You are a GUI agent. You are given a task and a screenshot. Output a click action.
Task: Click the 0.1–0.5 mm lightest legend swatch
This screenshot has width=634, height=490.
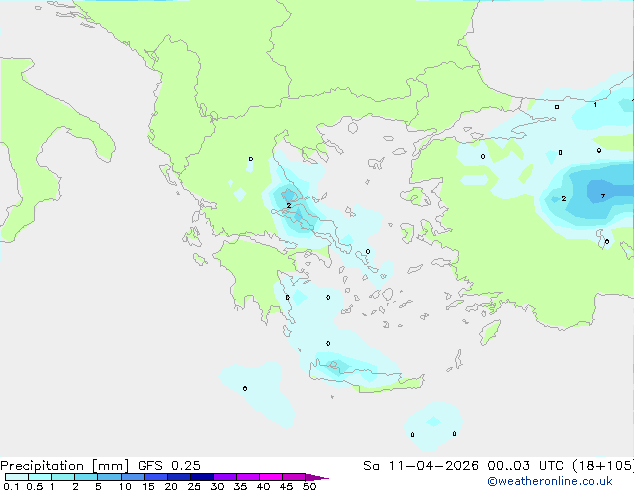click(x=17, y=477)
